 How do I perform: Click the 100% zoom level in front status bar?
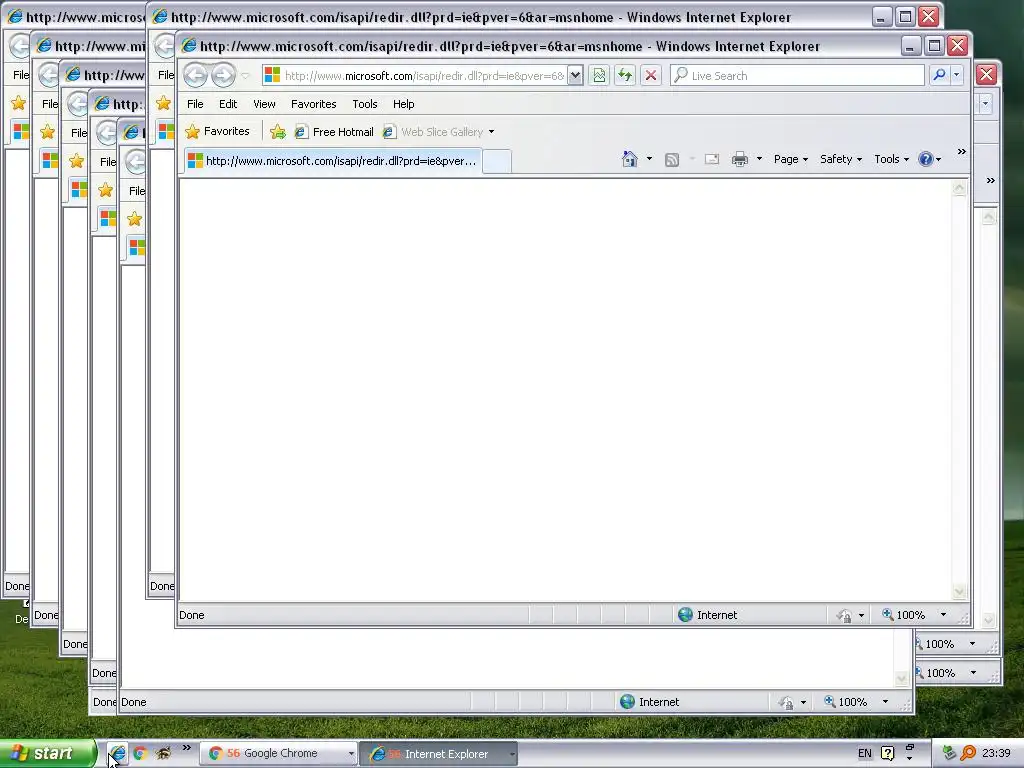click(x=904, y=615)
